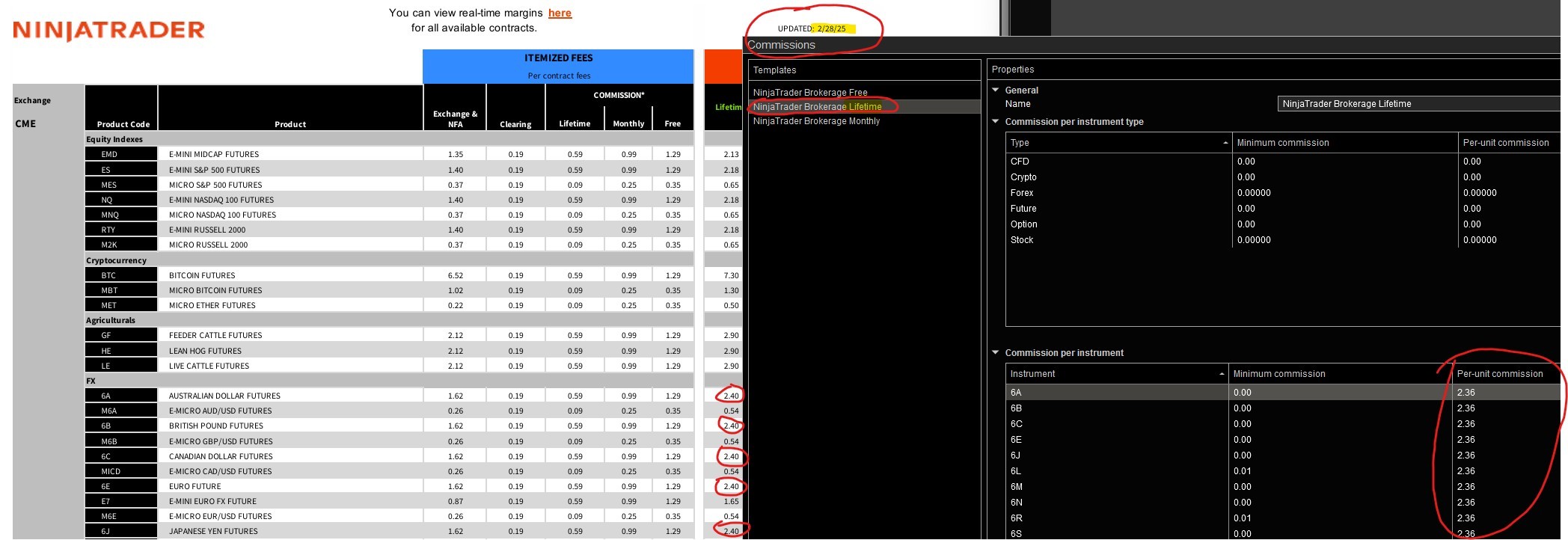Click AUSTRALIAN DOLLAR FUTURES product name
Viewport: 1568px width, 540px height.
point(224,396)
